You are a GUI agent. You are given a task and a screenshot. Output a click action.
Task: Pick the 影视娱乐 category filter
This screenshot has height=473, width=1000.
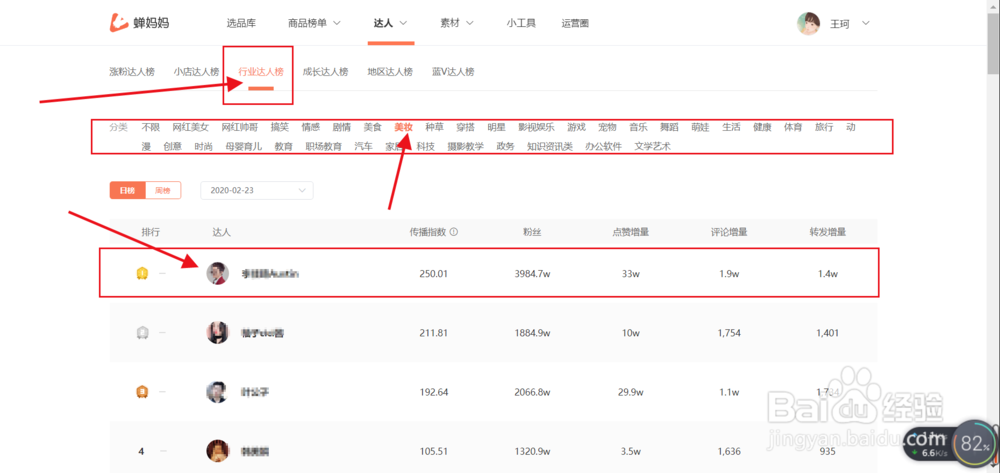click(x=536, y=127)
